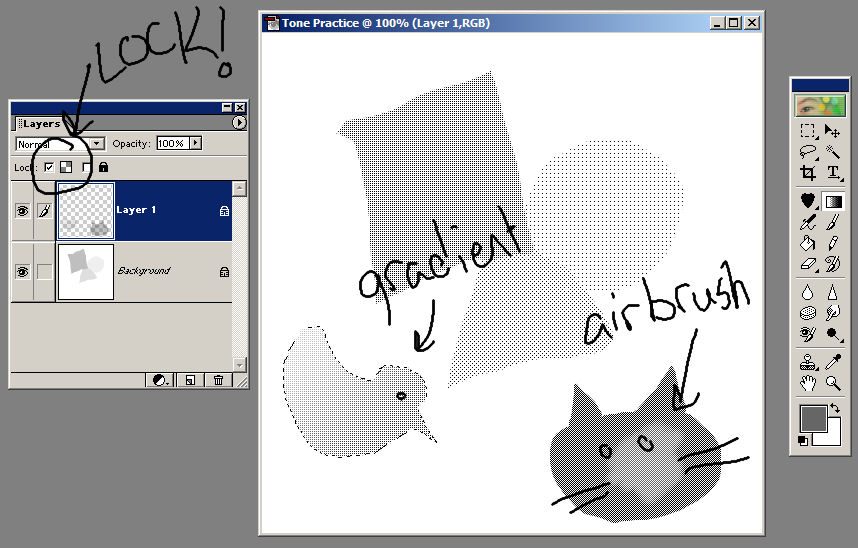
Task: Click the Tone Practice window title icon
Action: pos(271,23)
